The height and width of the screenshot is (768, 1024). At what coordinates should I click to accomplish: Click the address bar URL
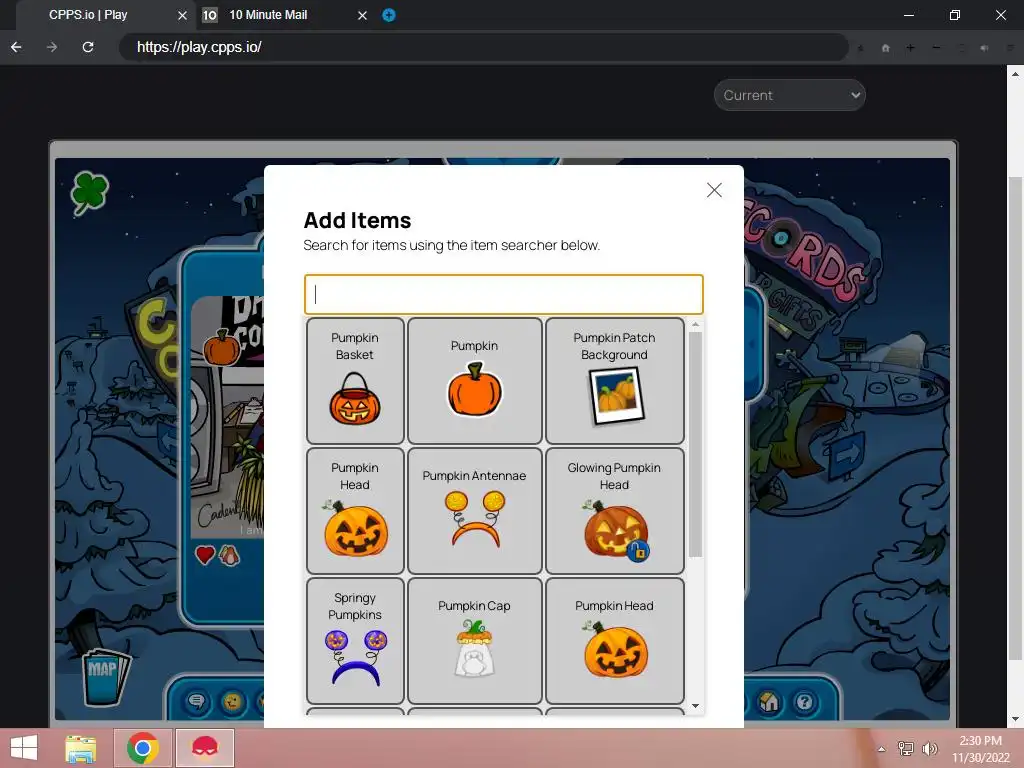point(199,47)
